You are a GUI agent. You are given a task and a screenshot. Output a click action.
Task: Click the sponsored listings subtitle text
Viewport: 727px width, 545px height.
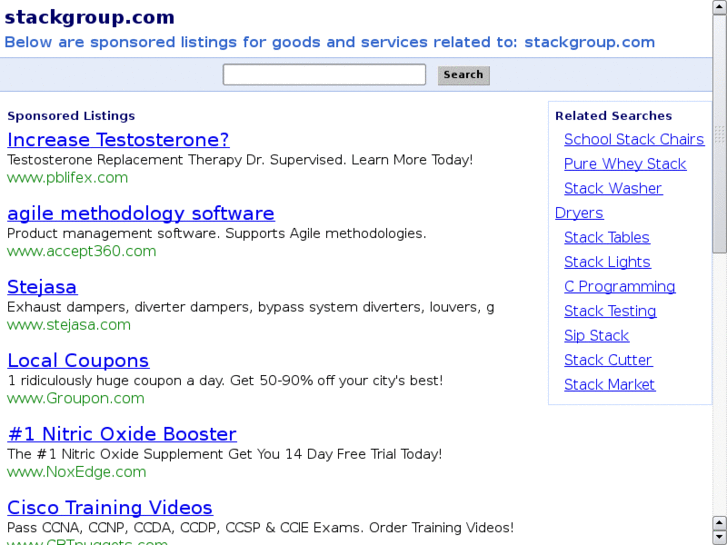click(x=330, y=42)
